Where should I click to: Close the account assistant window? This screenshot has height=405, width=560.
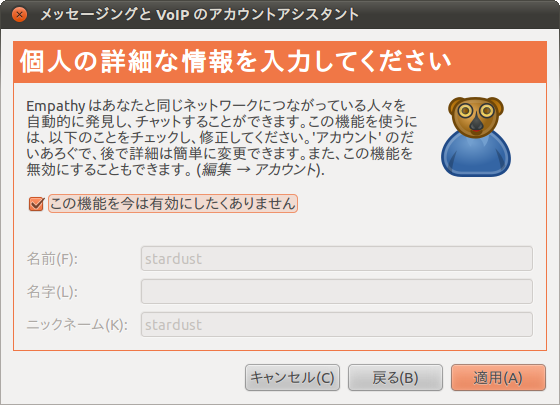point(19,14)
